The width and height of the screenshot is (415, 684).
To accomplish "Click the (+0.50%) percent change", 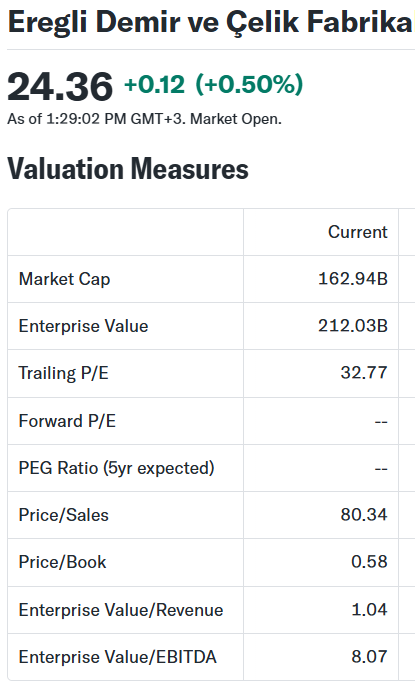I will tap(249, 84).
